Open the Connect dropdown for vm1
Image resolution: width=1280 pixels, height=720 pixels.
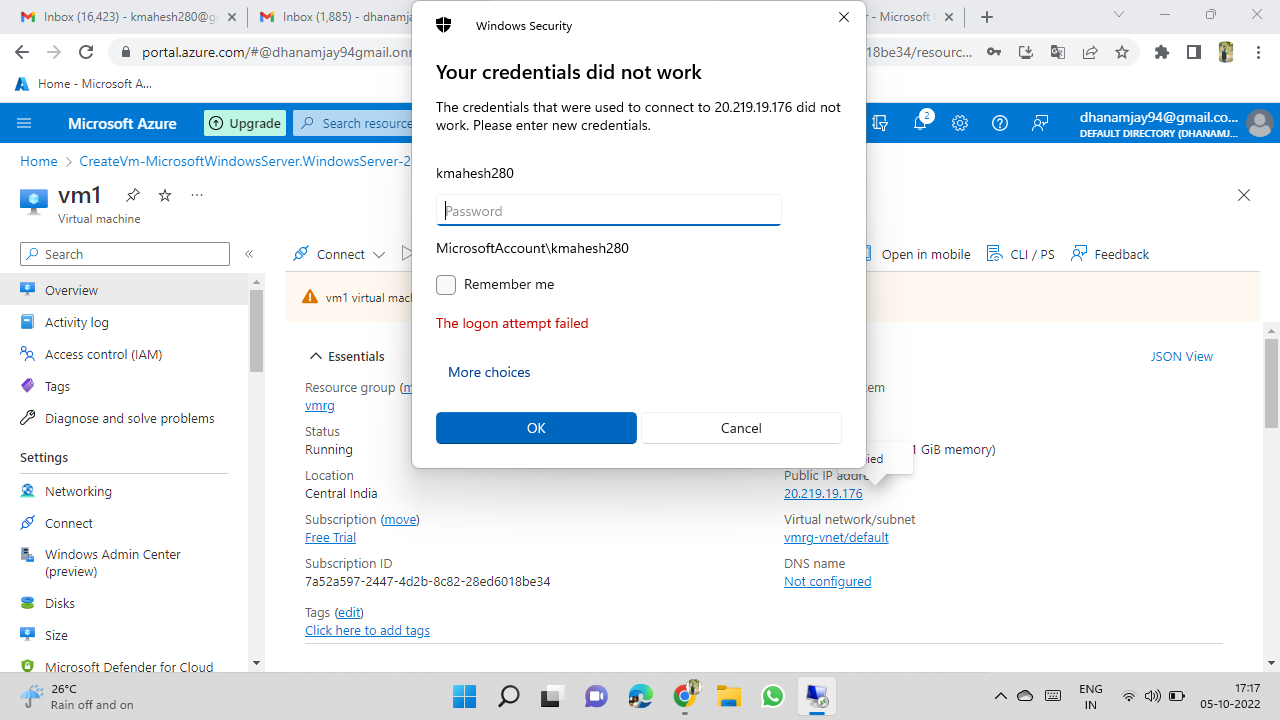tap(339, 254)
